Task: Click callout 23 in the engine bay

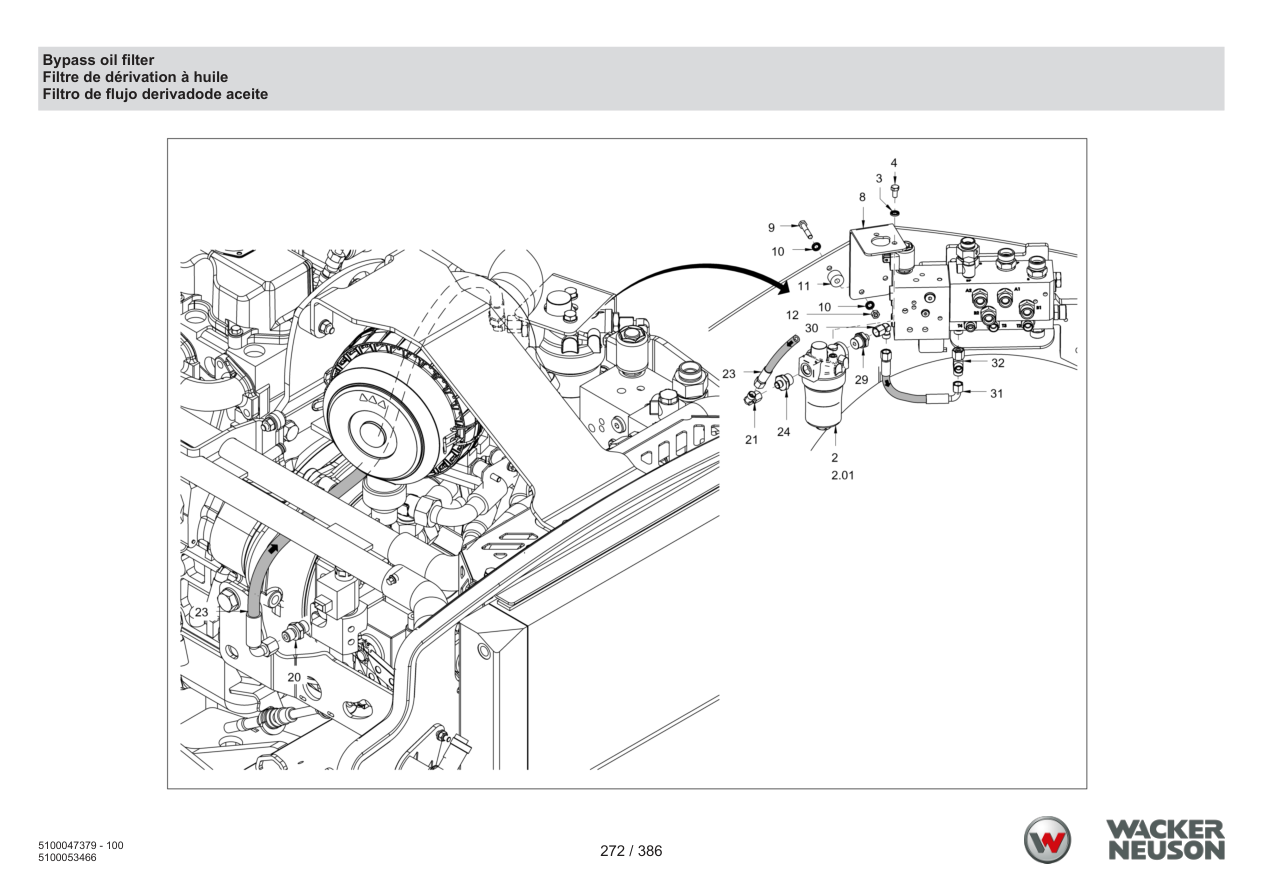Action: point(202,612)
